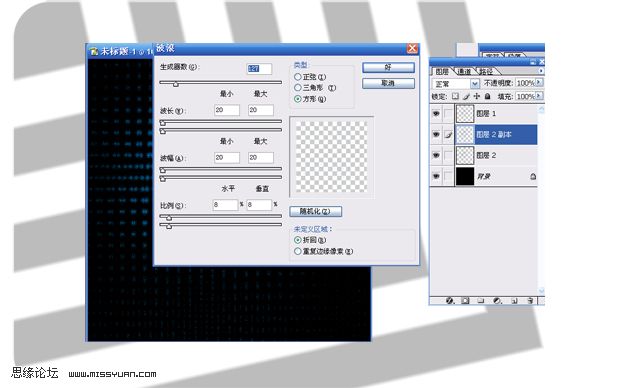Switch to the 路径 tab
This screenshot has height=388, width=624.
click(x=486, y=71)
